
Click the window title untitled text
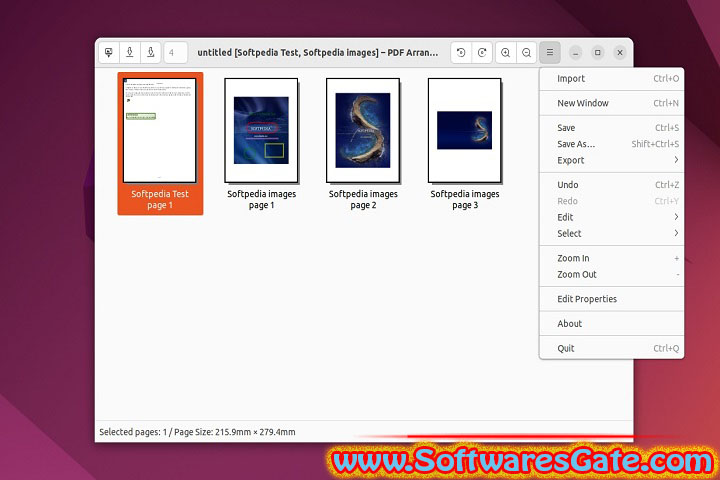(318, 53)
